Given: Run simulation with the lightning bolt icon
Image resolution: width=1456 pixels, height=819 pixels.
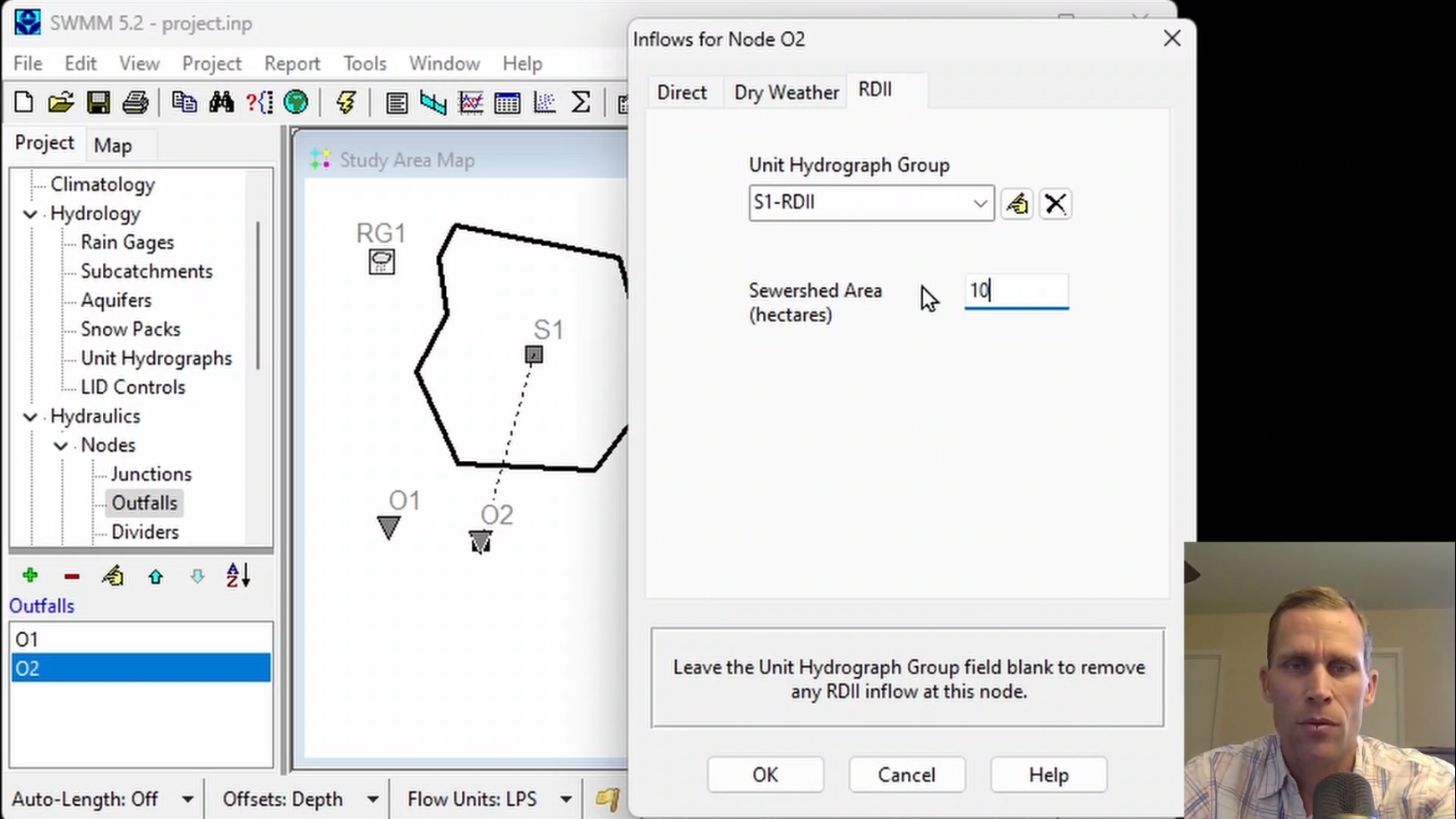Looking at the screenshot, I should point(346,103).
